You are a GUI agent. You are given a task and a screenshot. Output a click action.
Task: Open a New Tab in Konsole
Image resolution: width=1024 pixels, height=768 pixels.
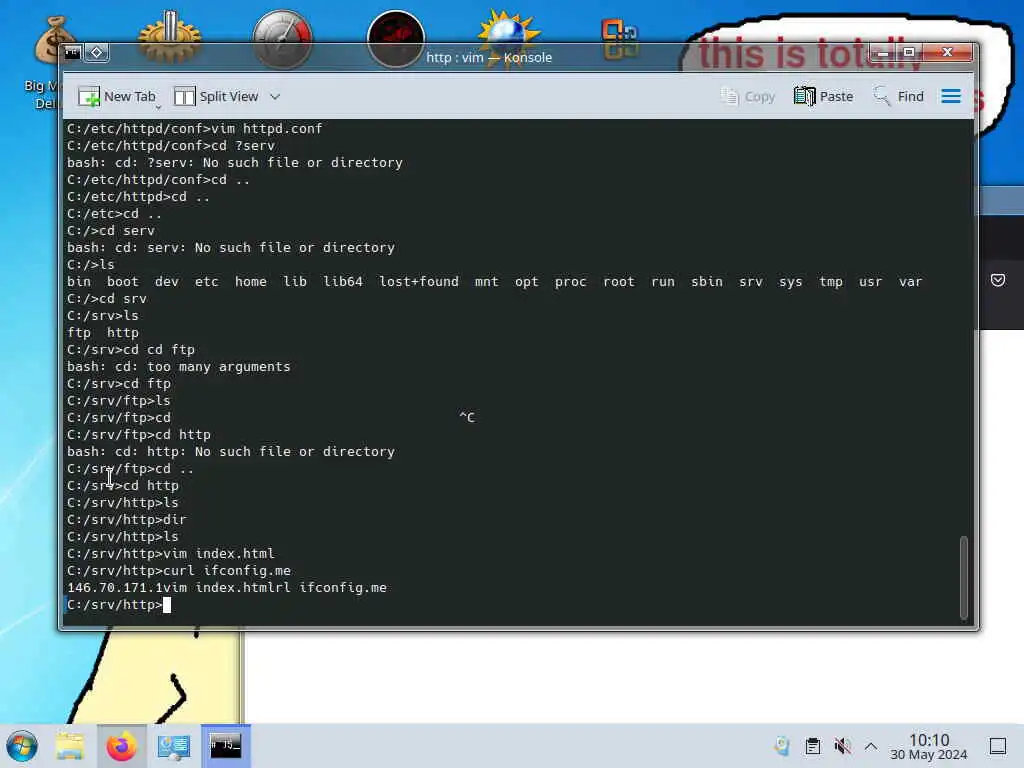point(117,97)
